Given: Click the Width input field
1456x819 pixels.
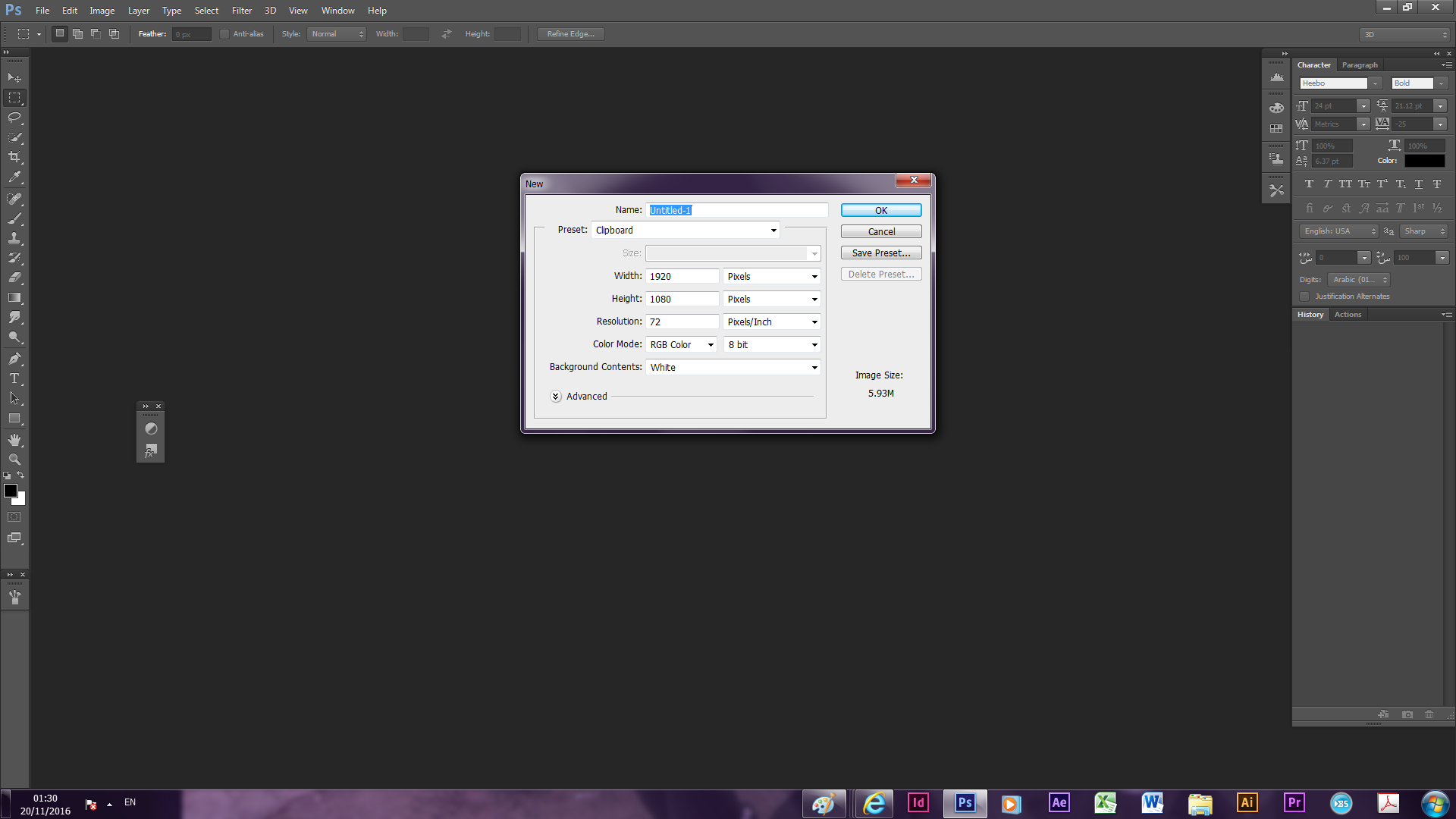Looking at the screenshot, I should click(682, 277).
